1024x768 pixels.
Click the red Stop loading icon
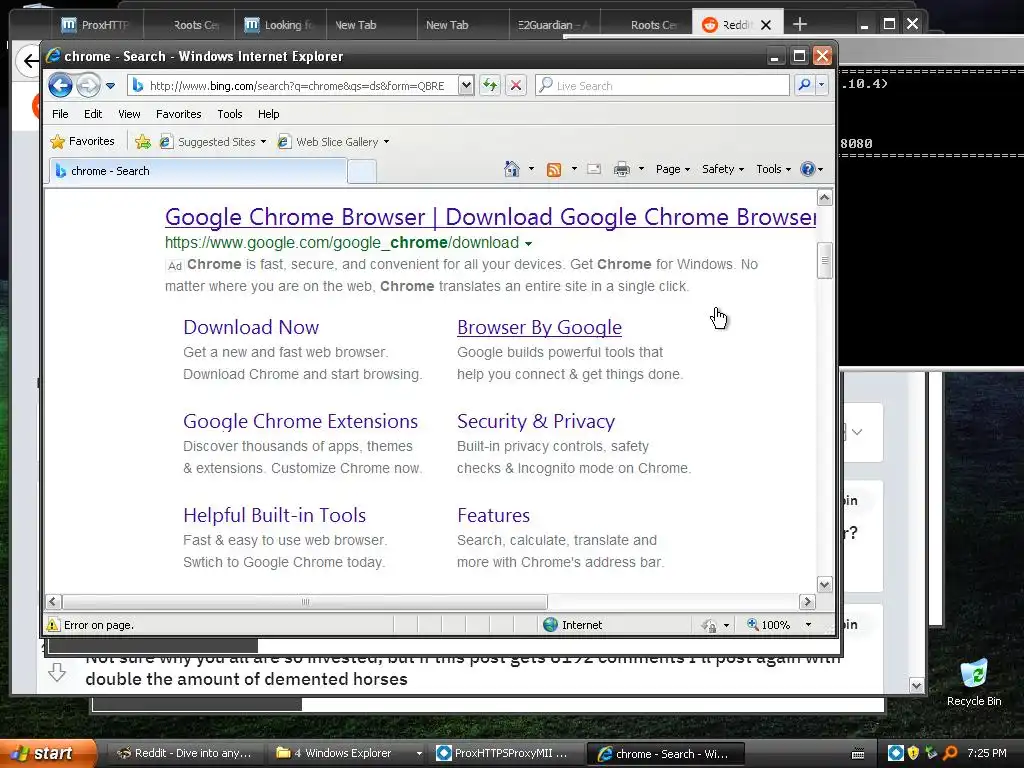515,86
